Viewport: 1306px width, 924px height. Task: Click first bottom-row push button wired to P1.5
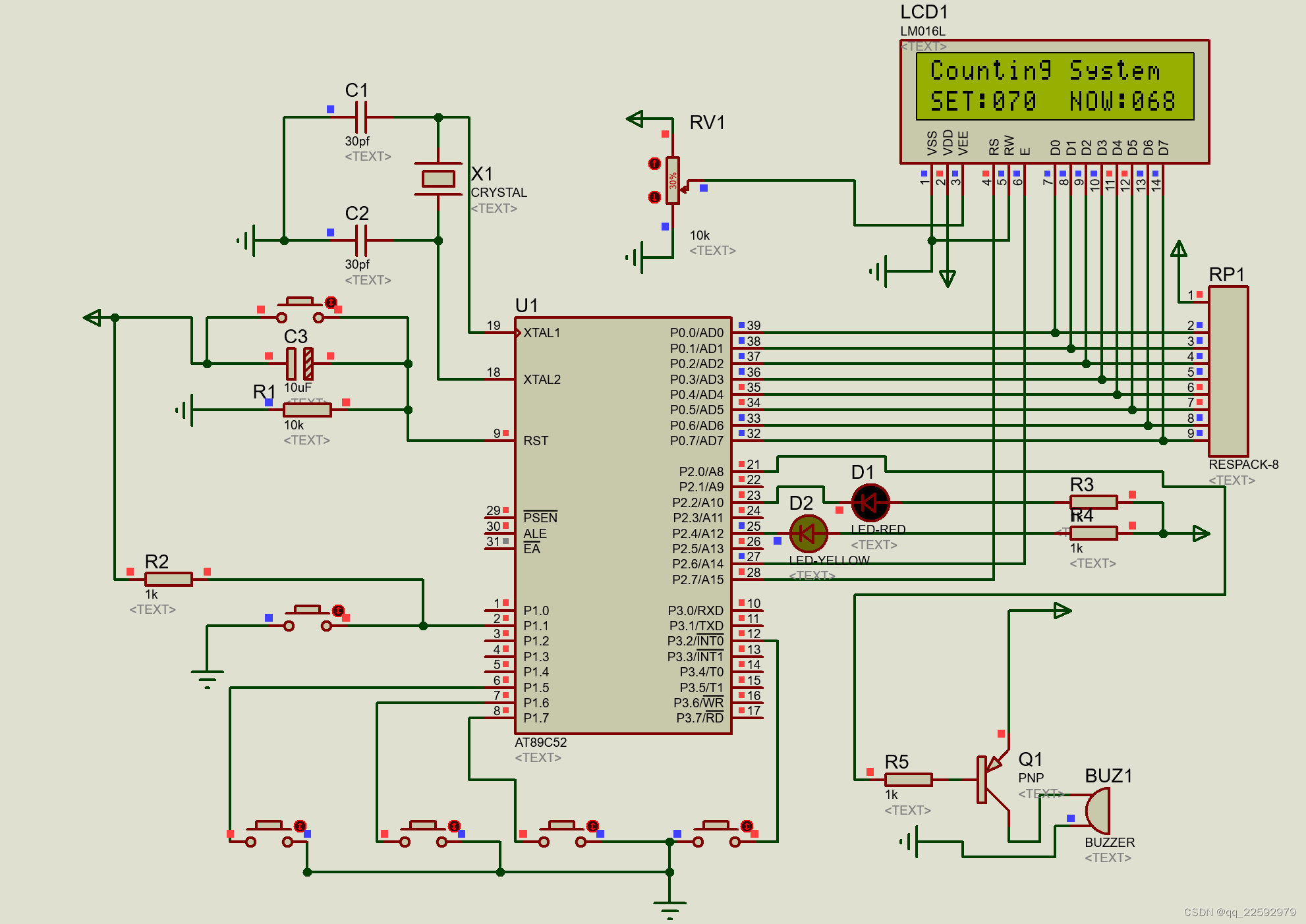[269, 834]
